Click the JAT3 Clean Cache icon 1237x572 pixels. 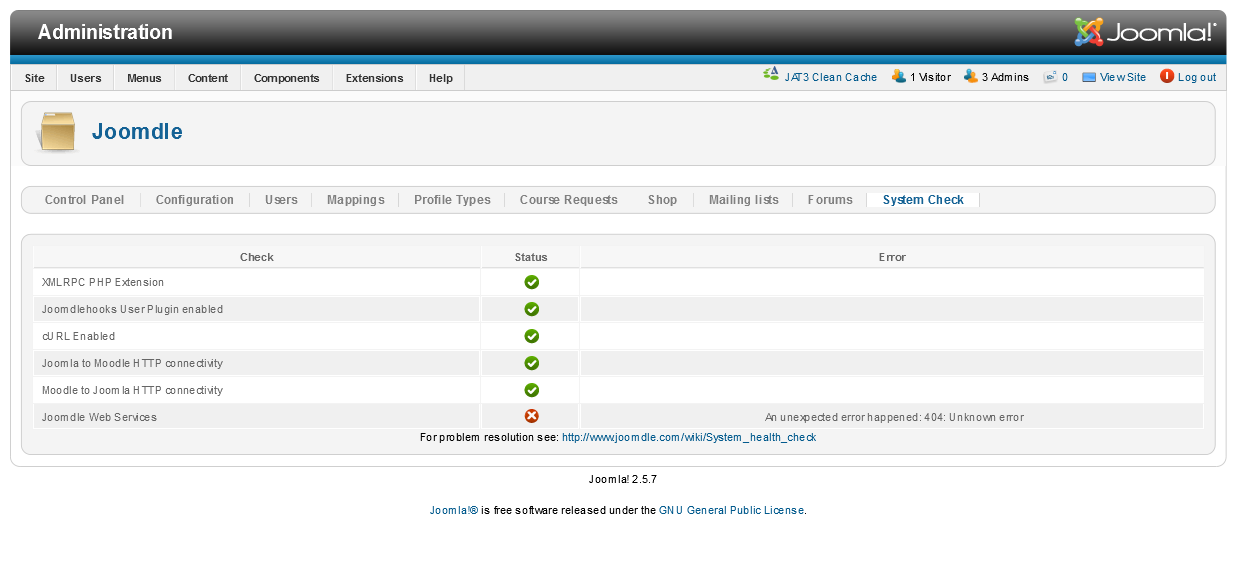point(771,75)
